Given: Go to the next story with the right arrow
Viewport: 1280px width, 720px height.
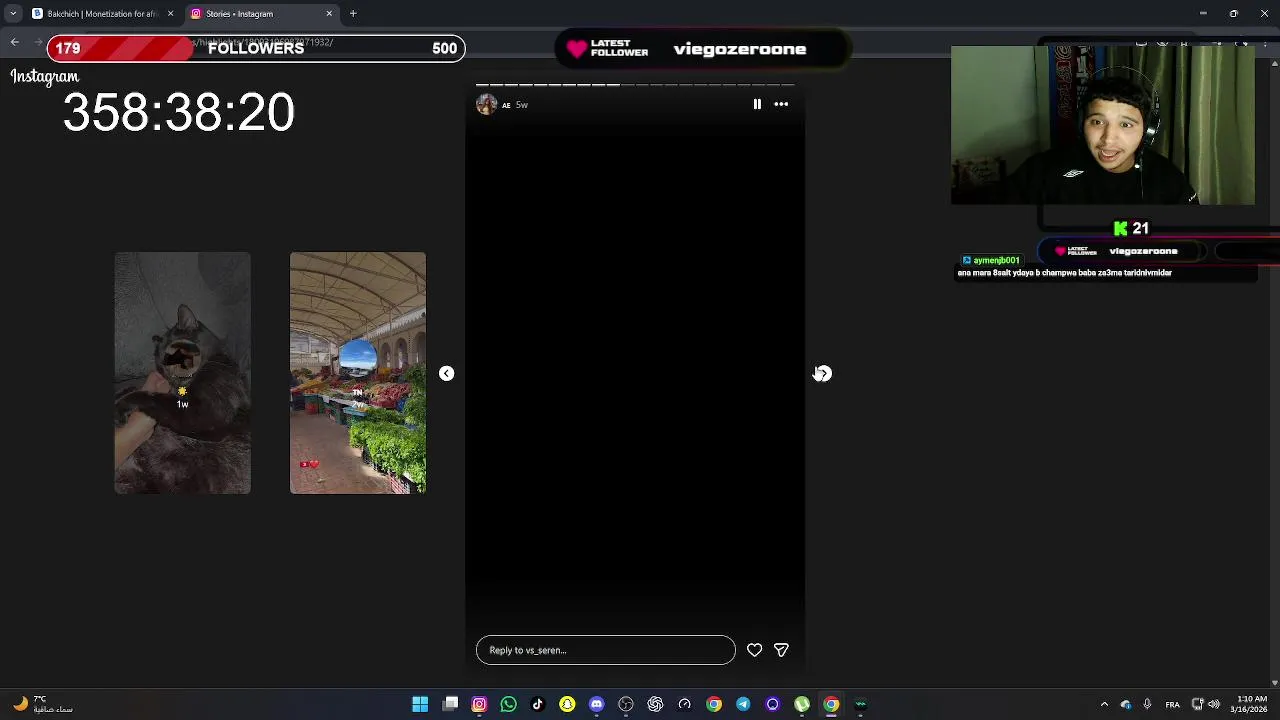Looking at the screenshot, I should pos(822,373).
